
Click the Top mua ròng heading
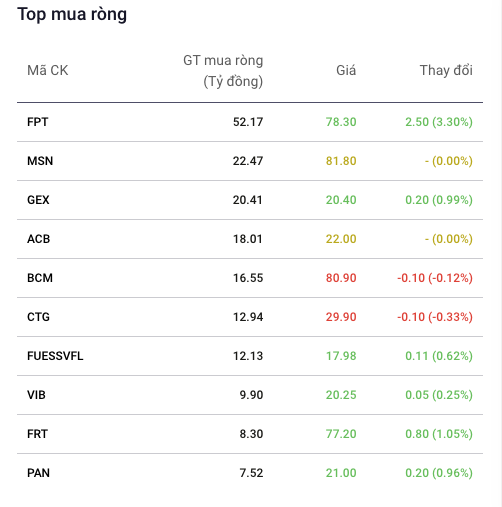[x=72, y=15]
